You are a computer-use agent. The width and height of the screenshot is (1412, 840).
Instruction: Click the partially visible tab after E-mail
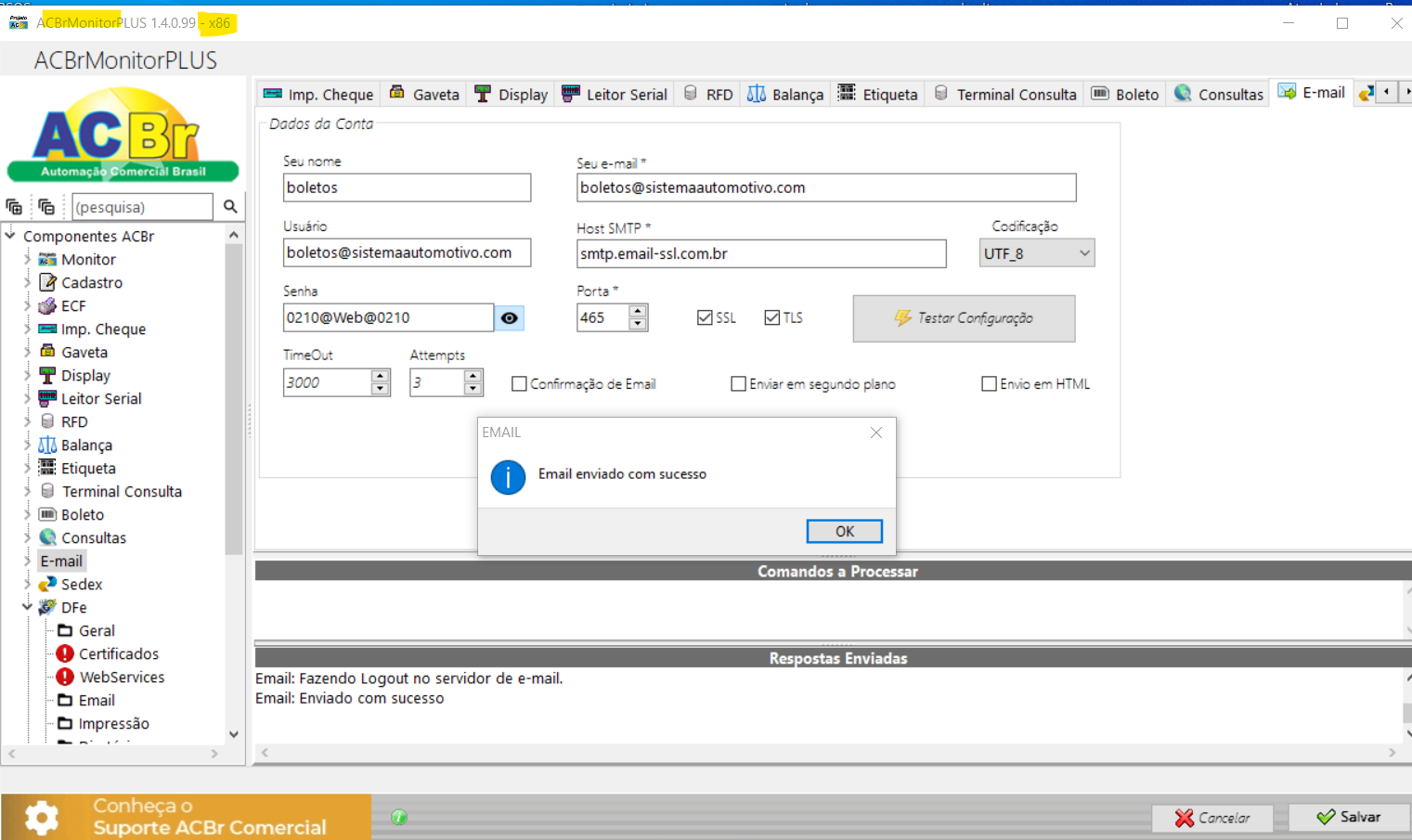pos(1365,93)
